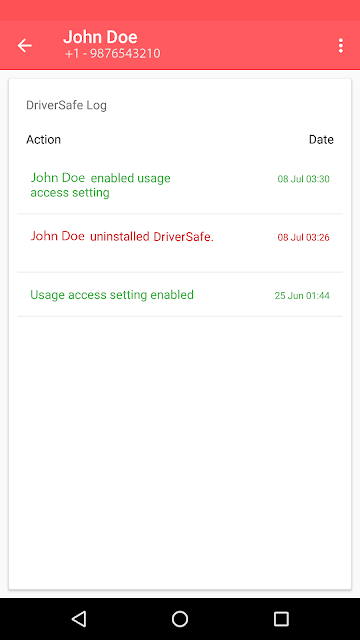Select the John Doe contact name header
This screenshot has height=640, width=360.
point(100,37)
